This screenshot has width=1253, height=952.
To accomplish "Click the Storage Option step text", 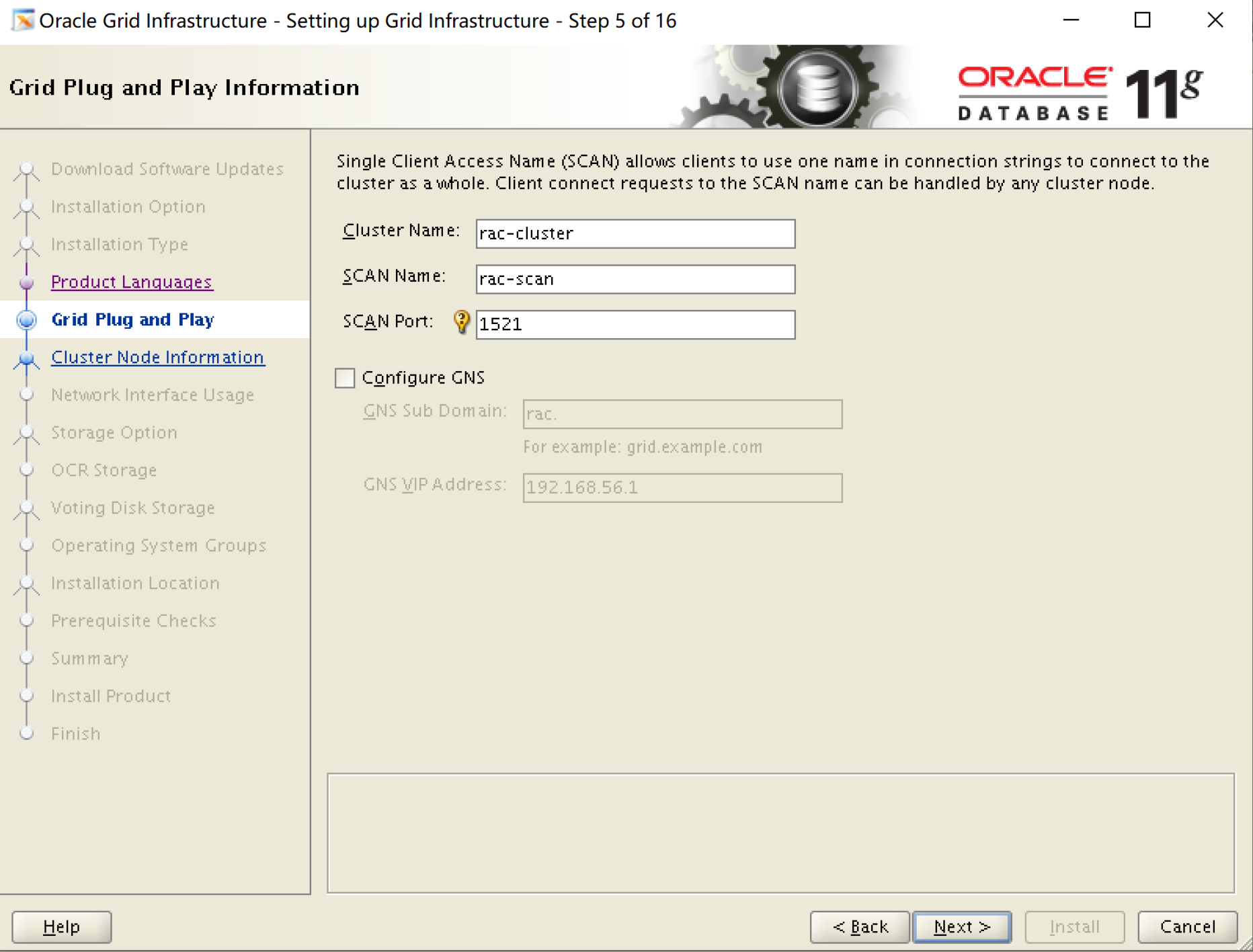I will tap(114, 432).
